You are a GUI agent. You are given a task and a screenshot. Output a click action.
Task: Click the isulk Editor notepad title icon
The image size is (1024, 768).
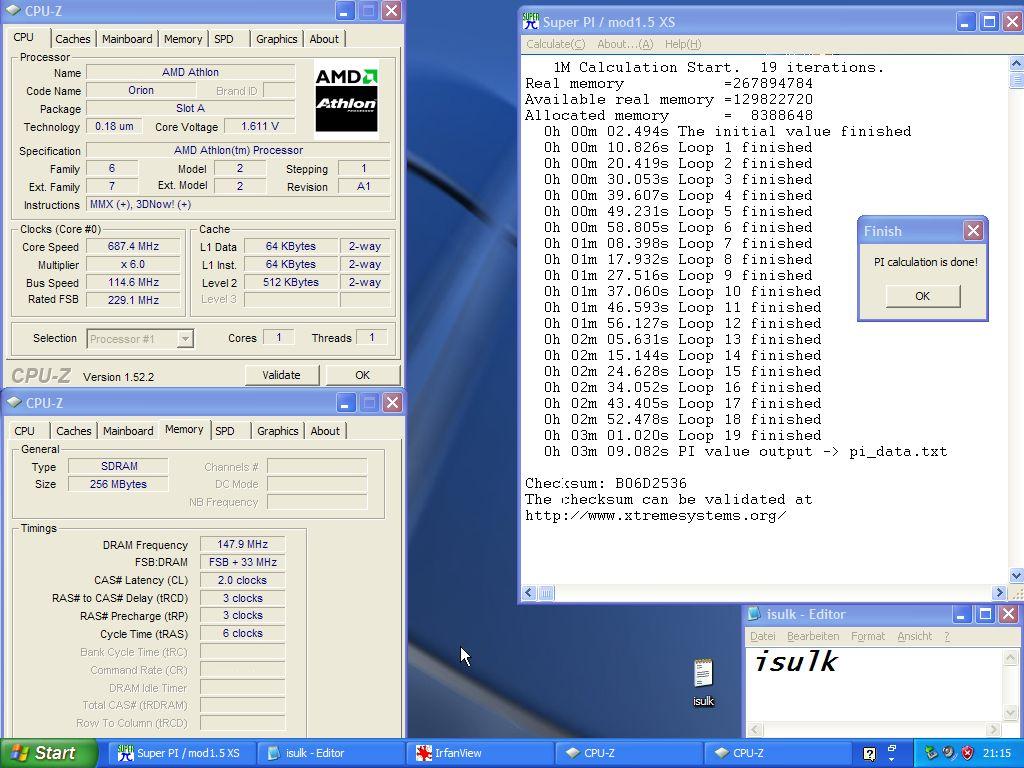(754, 614)
